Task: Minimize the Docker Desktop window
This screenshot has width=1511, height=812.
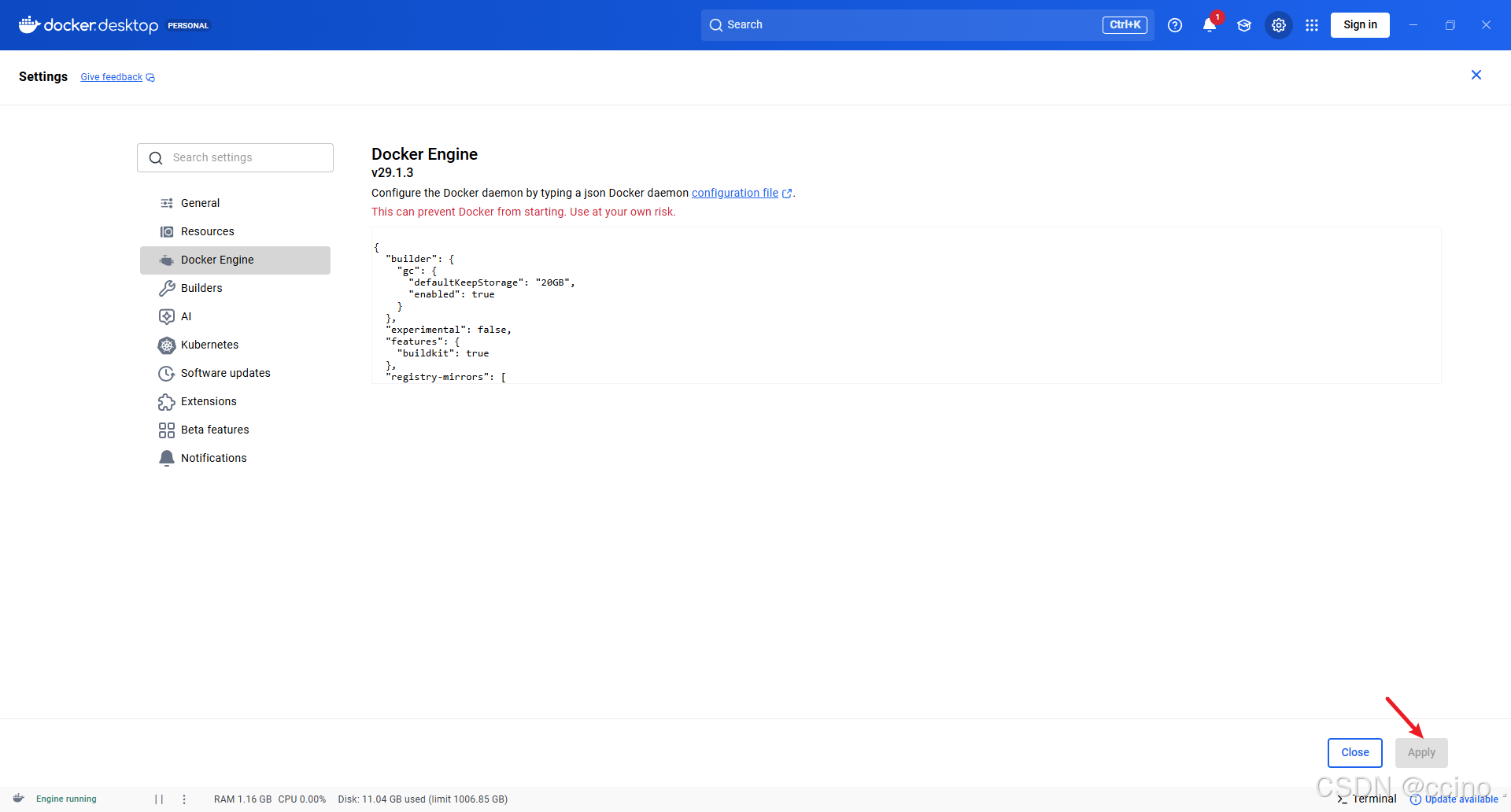Action: pyautogui.click(x=1413, y=25)
